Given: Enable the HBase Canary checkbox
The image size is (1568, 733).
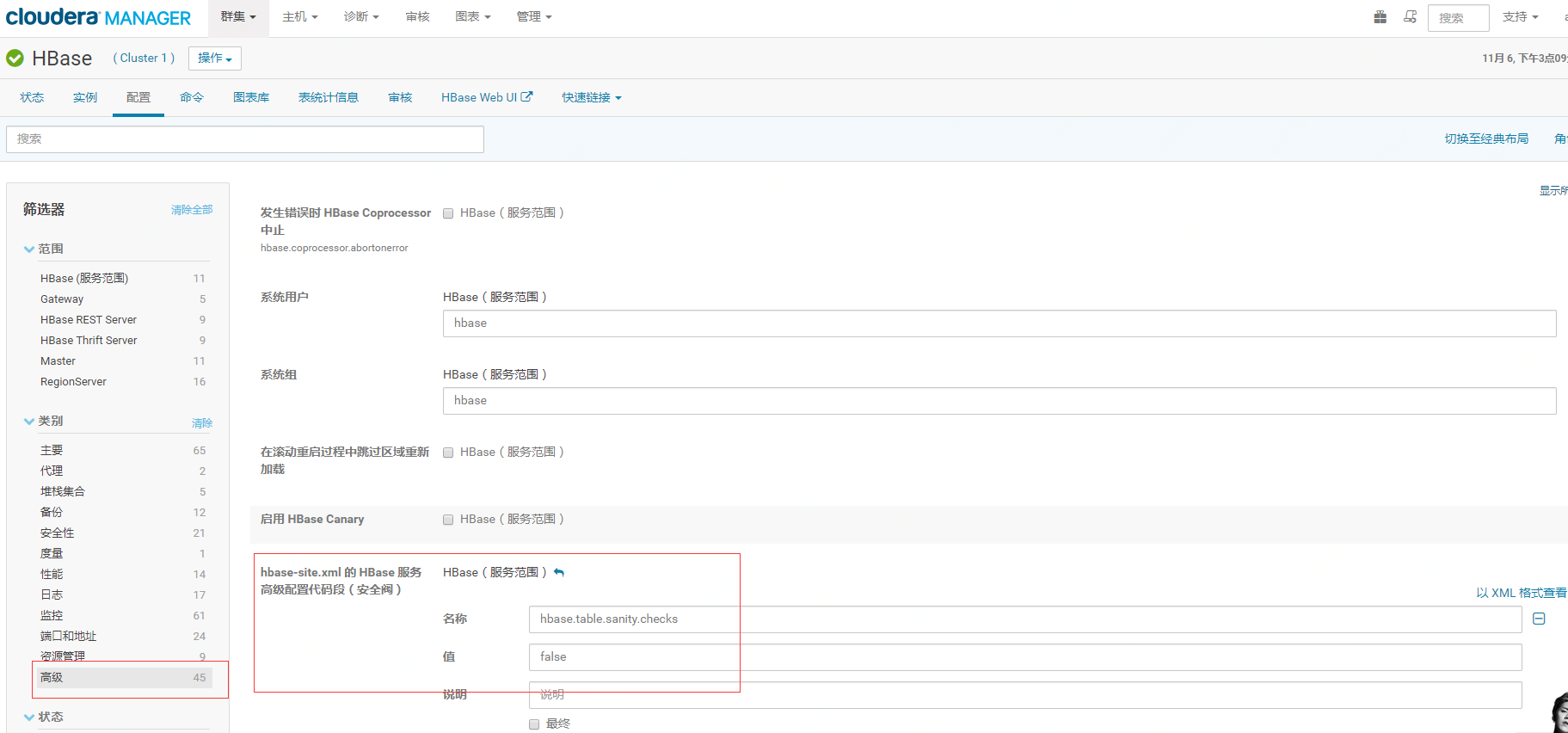Looking at the screenshot, I should click(x=448, y=520).
